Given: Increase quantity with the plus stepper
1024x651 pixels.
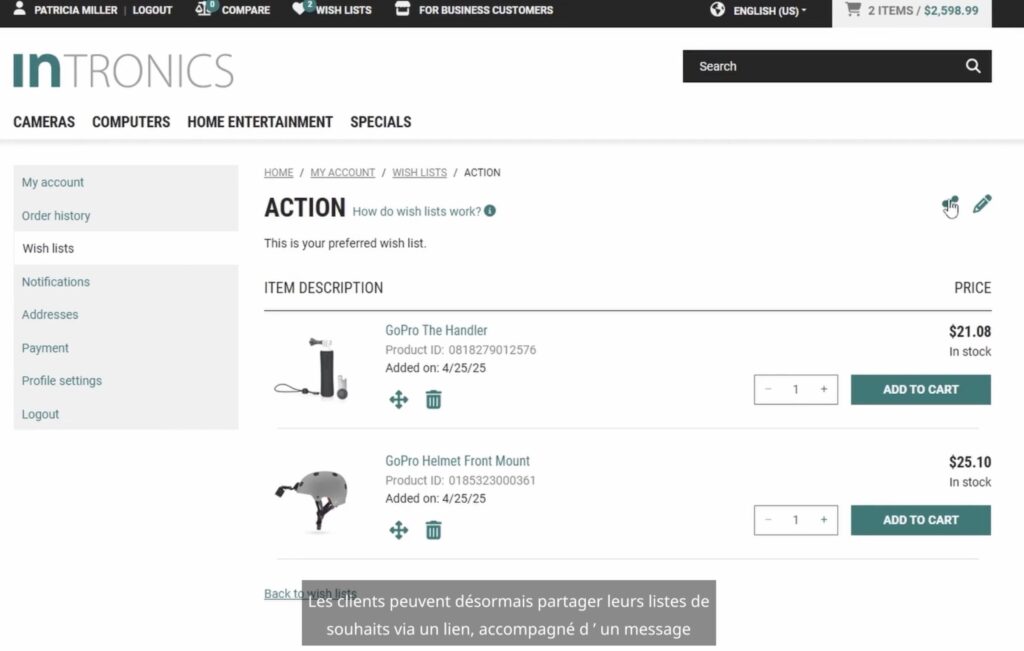Looking at the screenshot, I should pos(823,389).
